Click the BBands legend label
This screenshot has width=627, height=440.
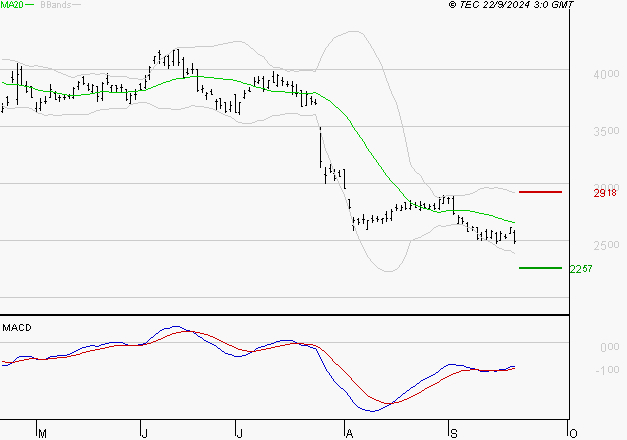[x=56, y=5]
